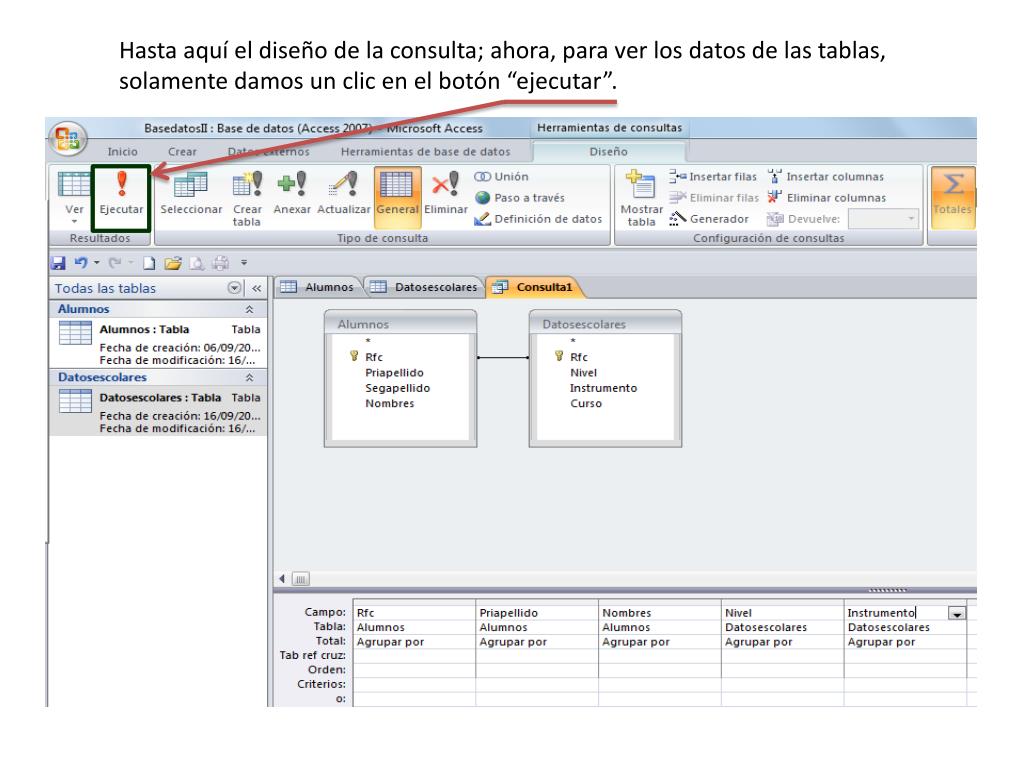Select Alumnos : Tabla in navigation pane
This screenshot has height=768, width=1024.
pyautogui.click(x=159, y=342)
